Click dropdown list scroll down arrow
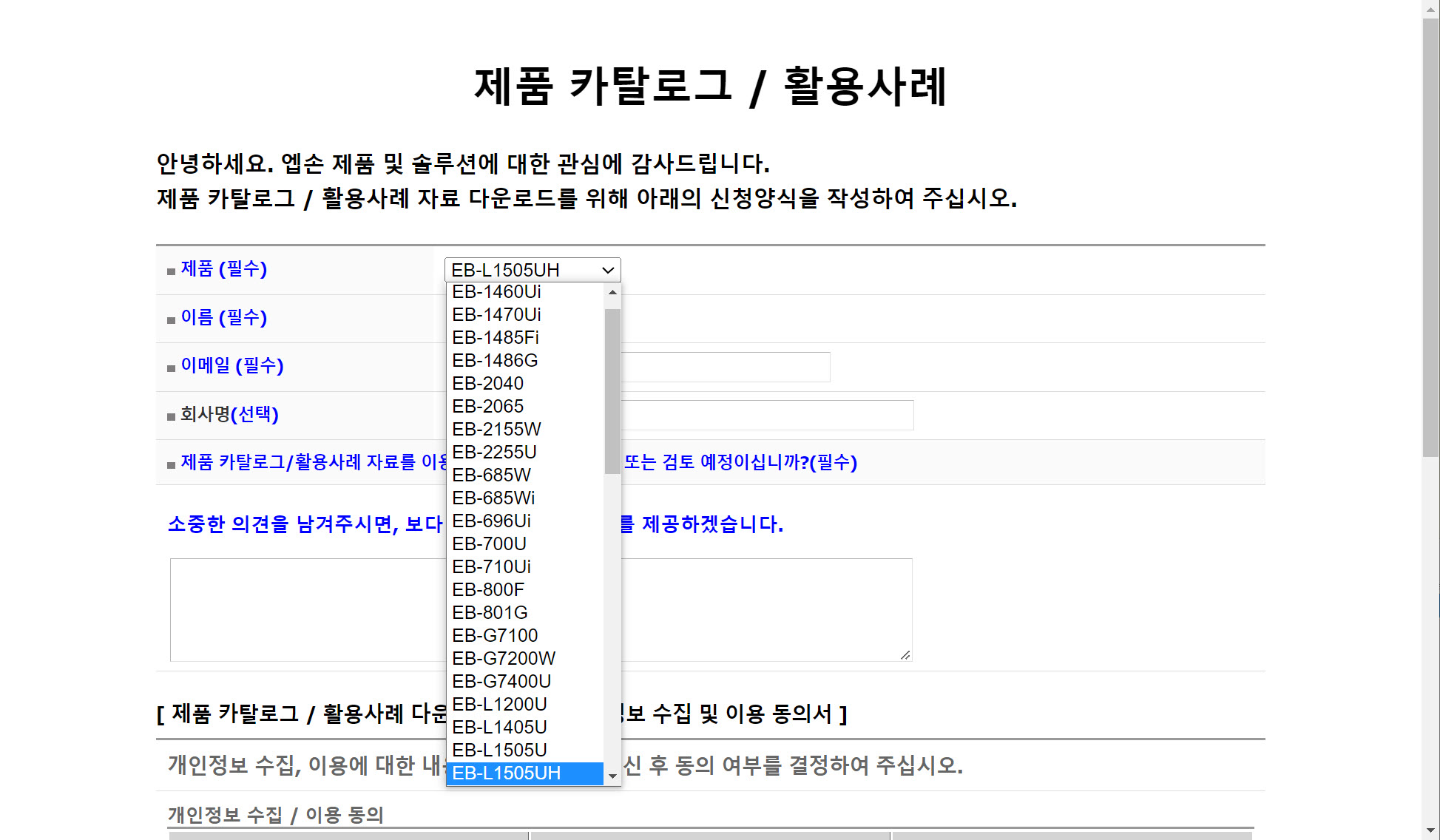The width and height of the screenshot is (1440, 840). pyautogui.click(x=612, y=776)
